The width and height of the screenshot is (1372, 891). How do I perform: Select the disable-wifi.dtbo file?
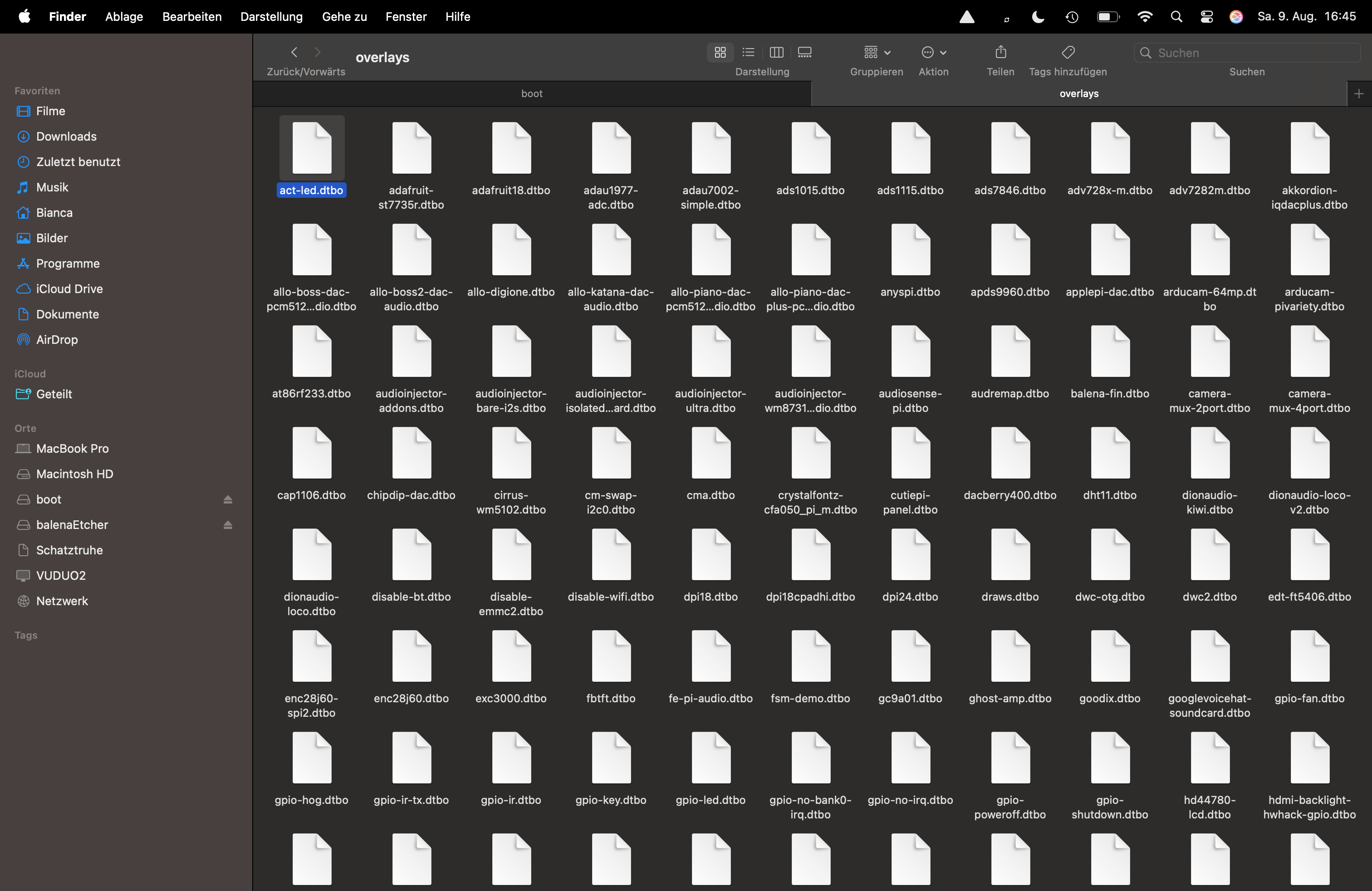coord(611,556)
